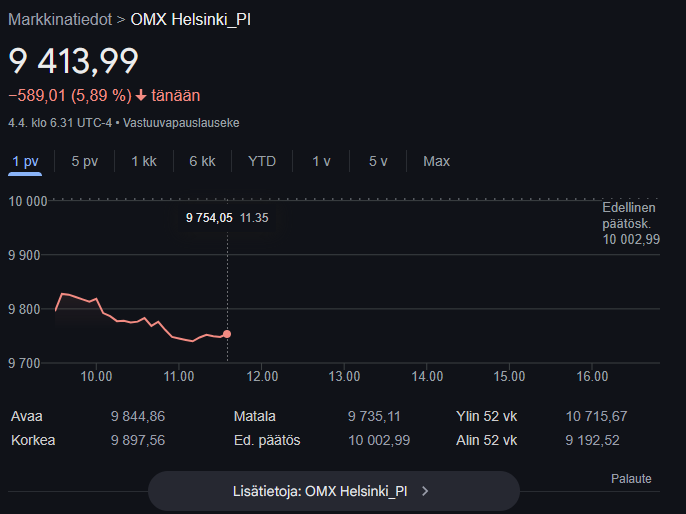686x514 pixels.
Task: Click the OMX Helsinki_PI breadcrumb title
Action: click(x=191, y=20)
